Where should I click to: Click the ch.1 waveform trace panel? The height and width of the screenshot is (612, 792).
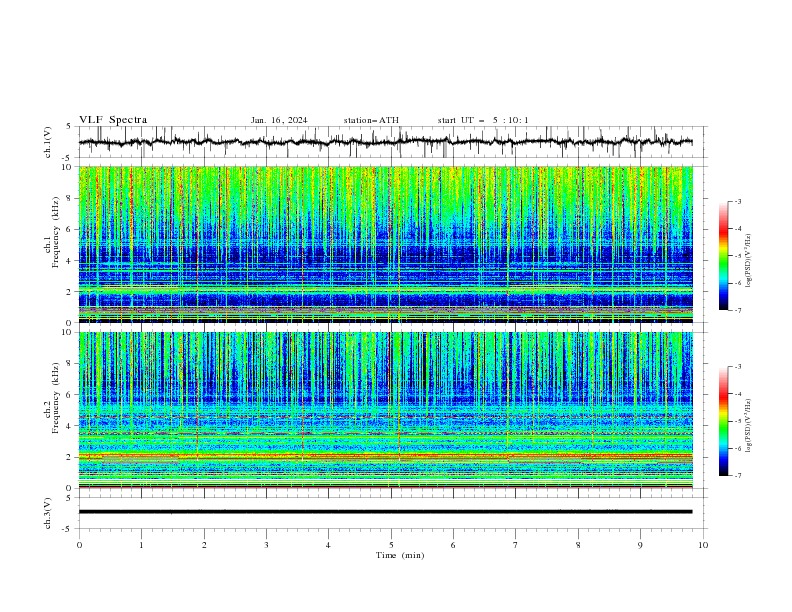pos(392,142)
